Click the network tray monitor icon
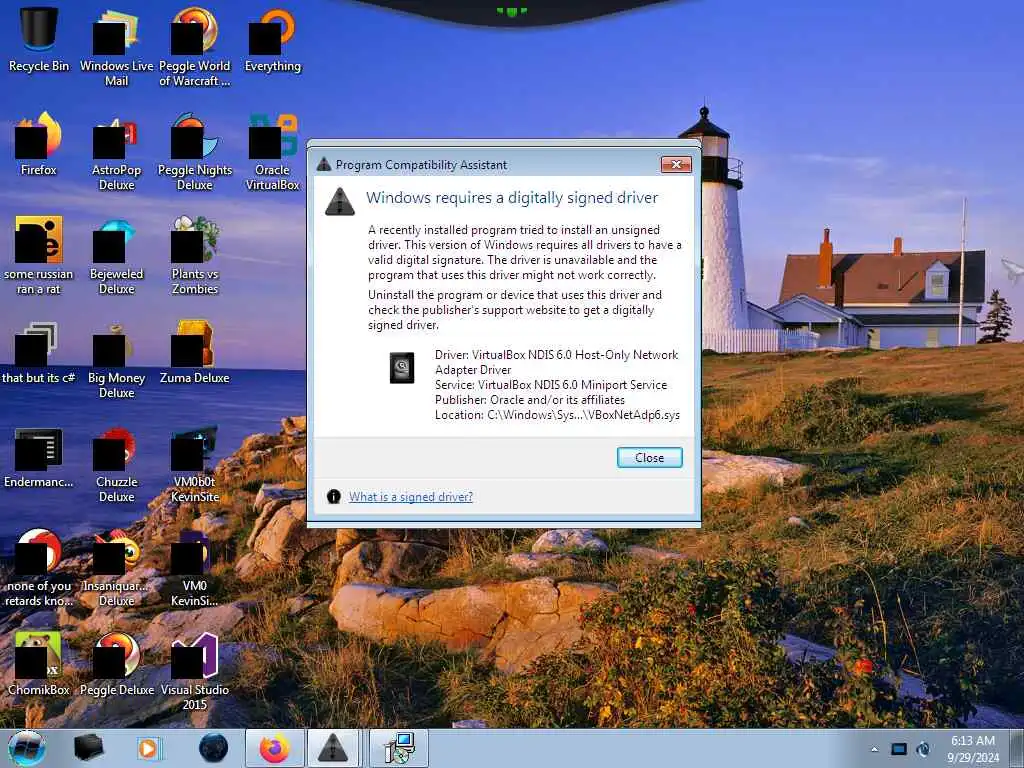Viewport: 1024px width, 768px height. click(899, 749)
